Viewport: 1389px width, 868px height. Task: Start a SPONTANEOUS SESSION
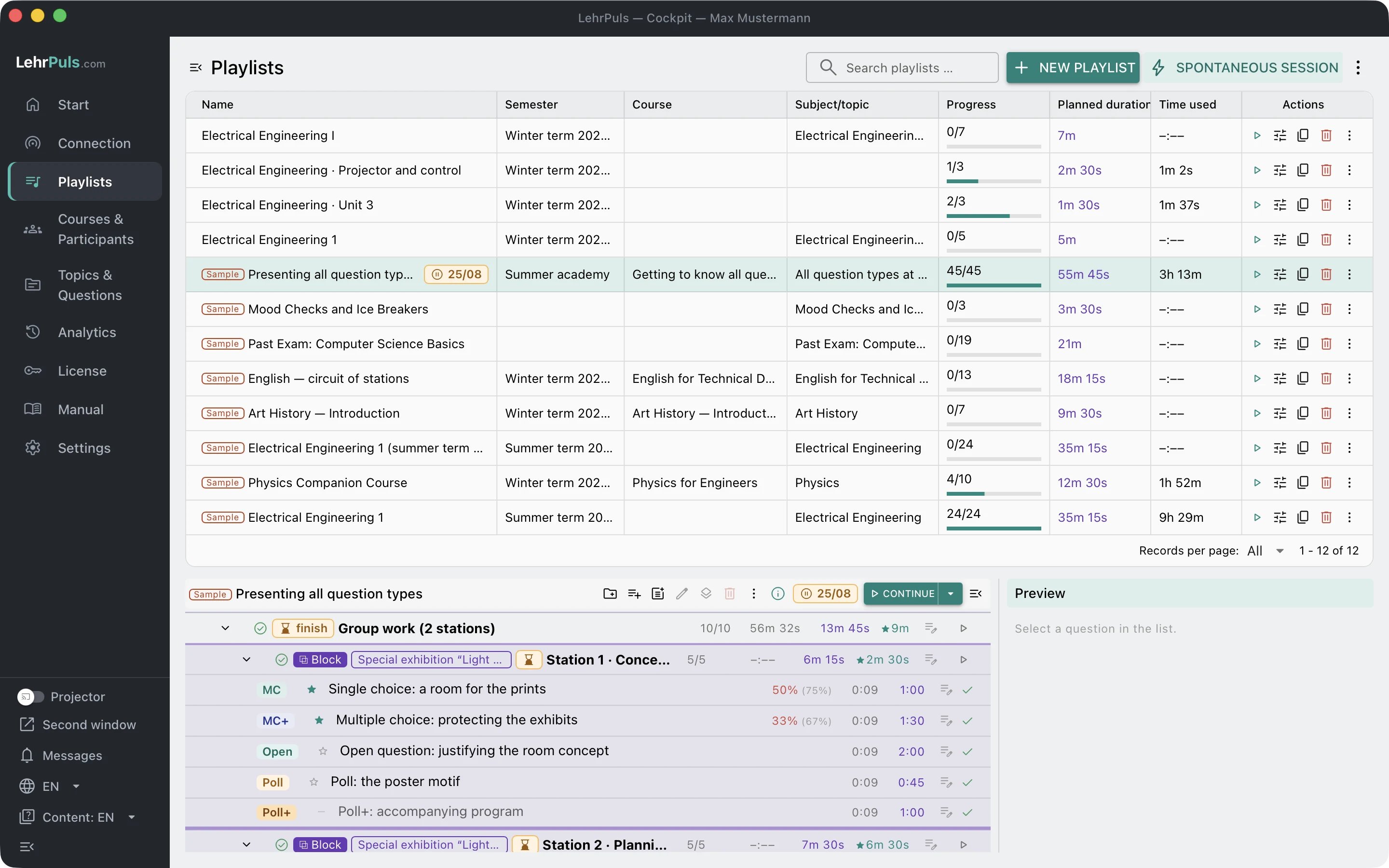(x=1243, y=68)
